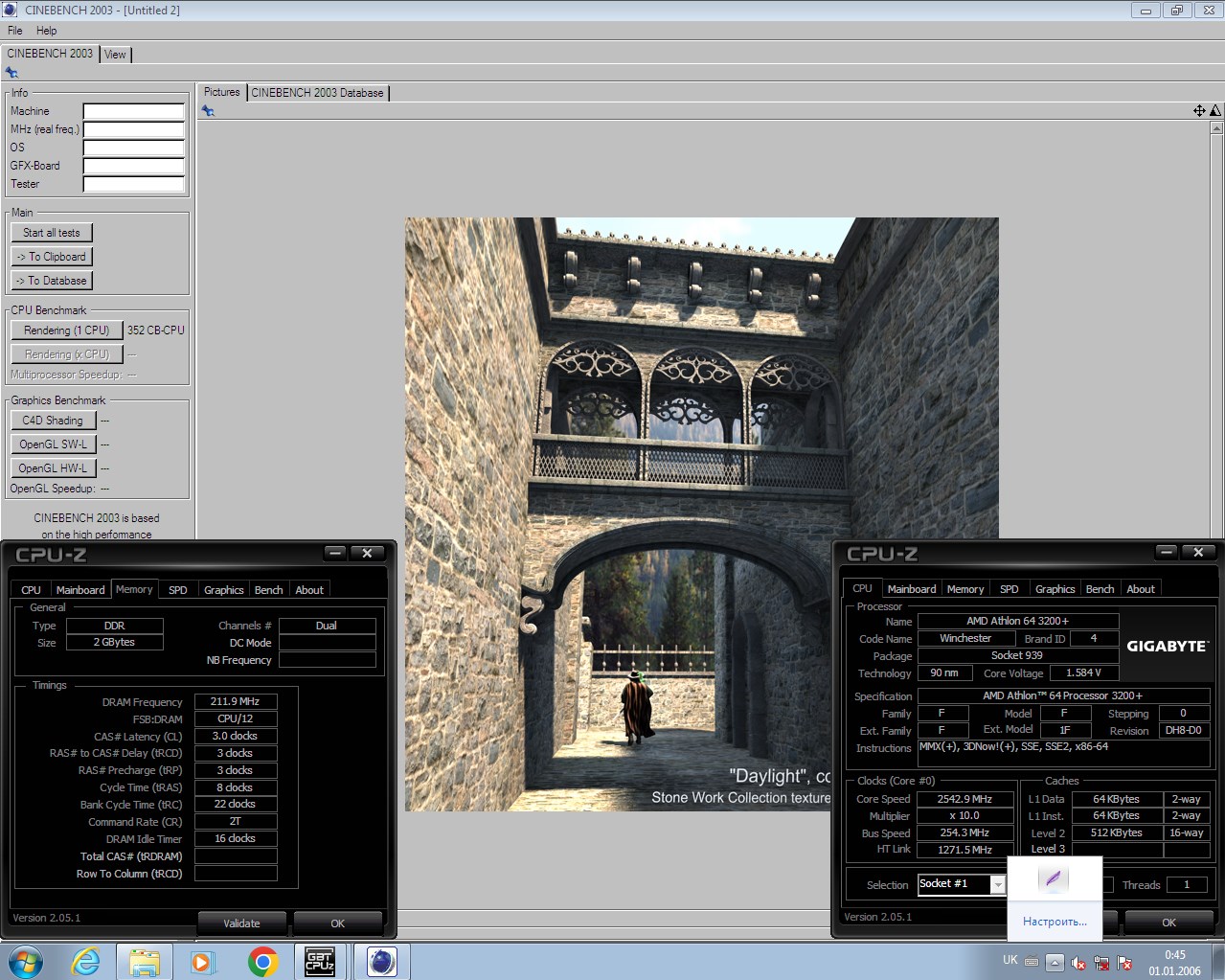
Task: Click the network tray icon
Action: tap(1101, 962)
